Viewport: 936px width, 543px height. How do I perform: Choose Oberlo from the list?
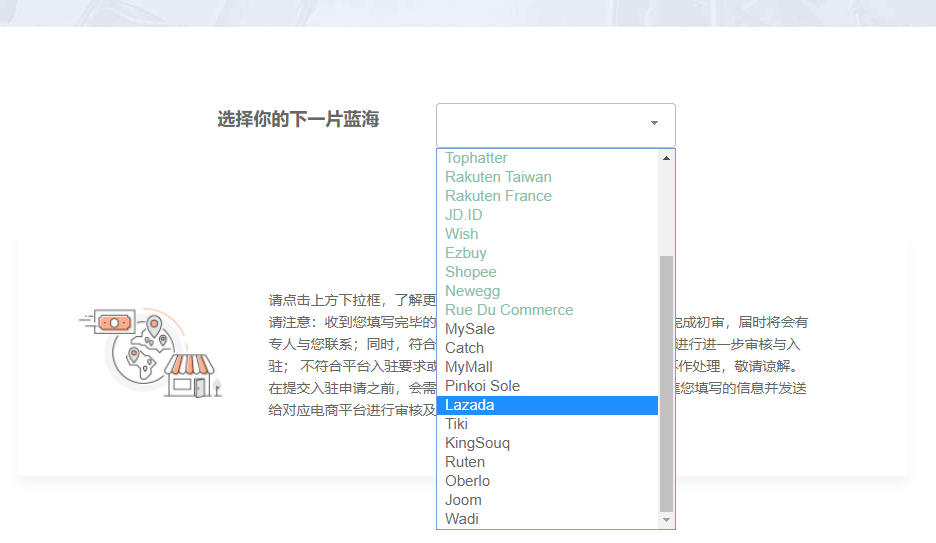pos(547,481)
